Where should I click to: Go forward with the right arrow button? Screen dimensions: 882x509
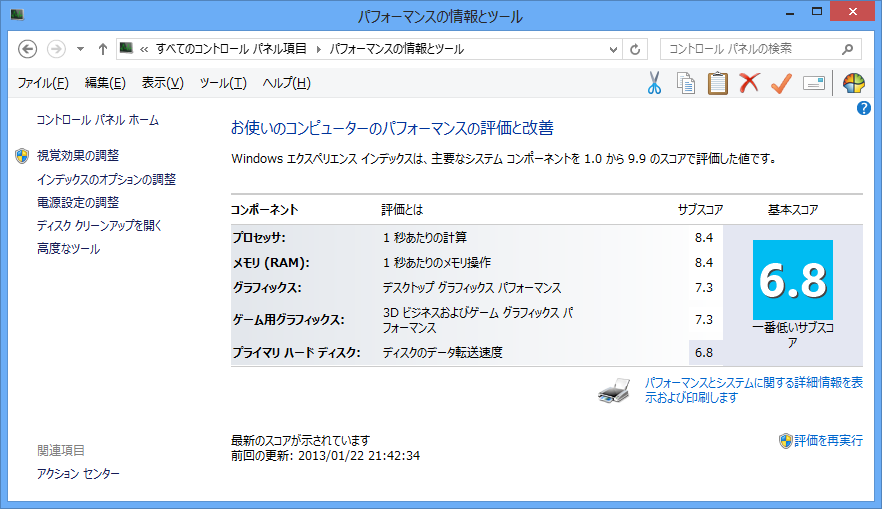[56, 49]
